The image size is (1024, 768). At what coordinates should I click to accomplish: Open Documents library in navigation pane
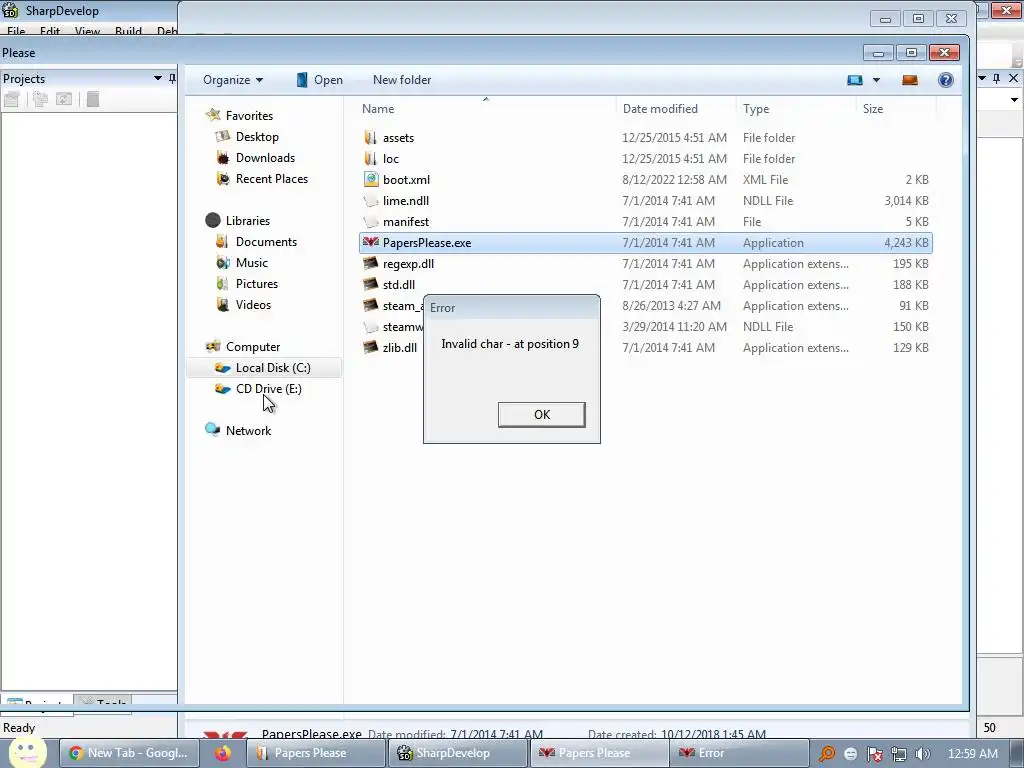pos(266,242)
